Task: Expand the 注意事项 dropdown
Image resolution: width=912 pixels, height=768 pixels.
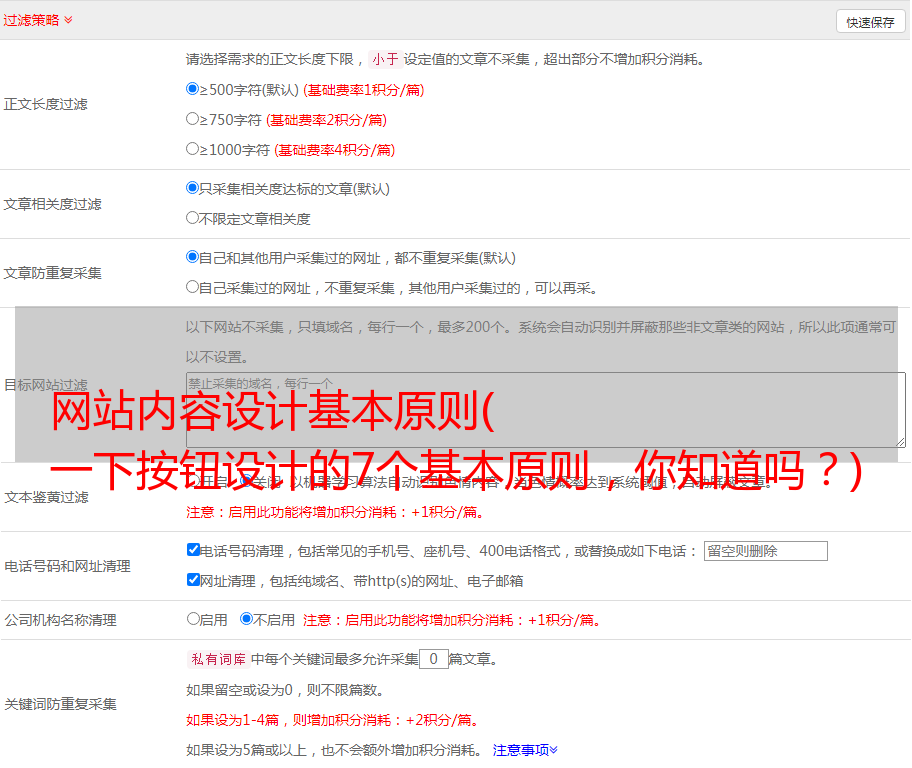Action: tap(525, 750)
